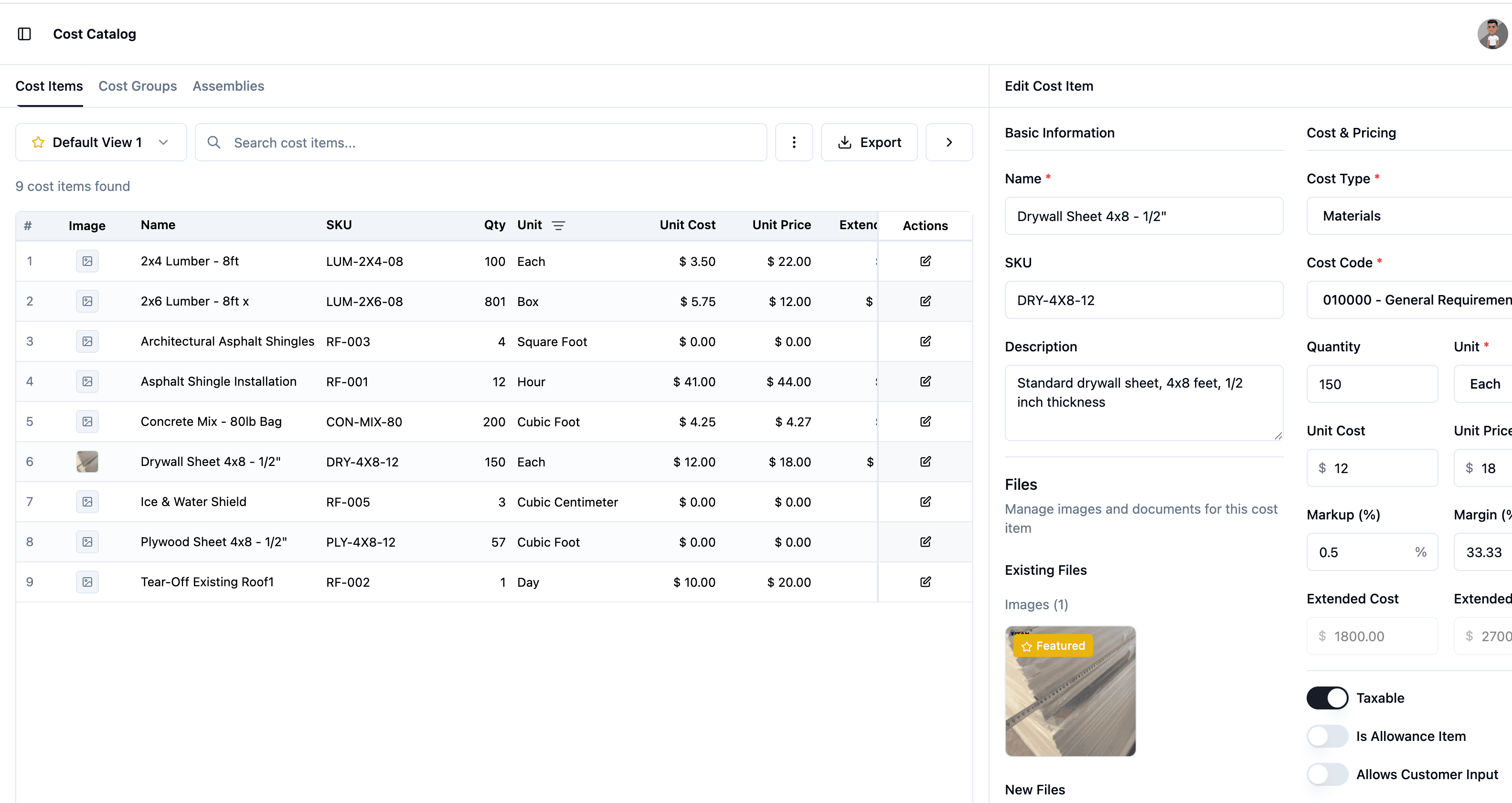The height and width of the screenshot is (803, 1512).
Task: Select the CON-MIX-80 SKU cell
Action: coord(364,422)
